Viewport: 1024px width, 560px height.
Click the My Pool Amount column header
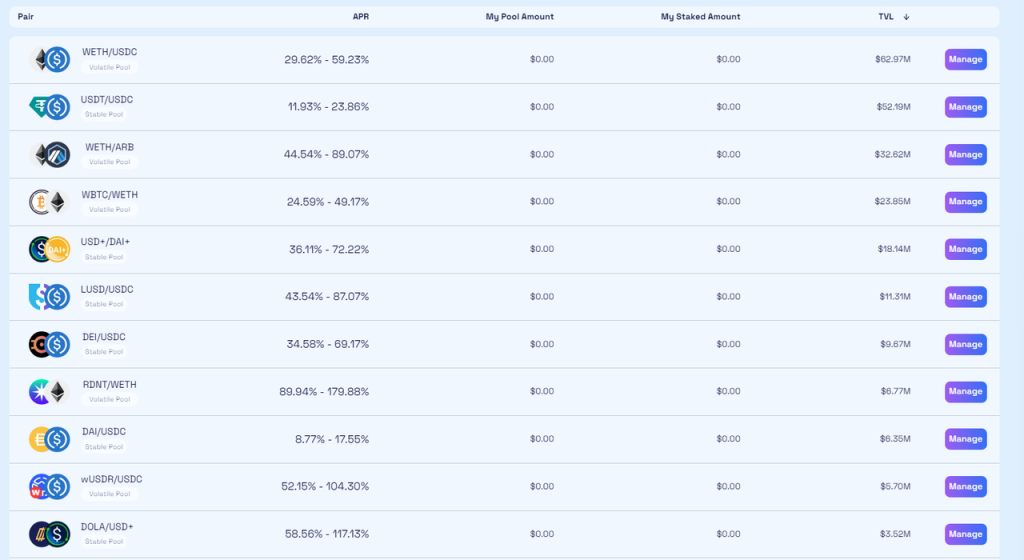pos(519,17)
